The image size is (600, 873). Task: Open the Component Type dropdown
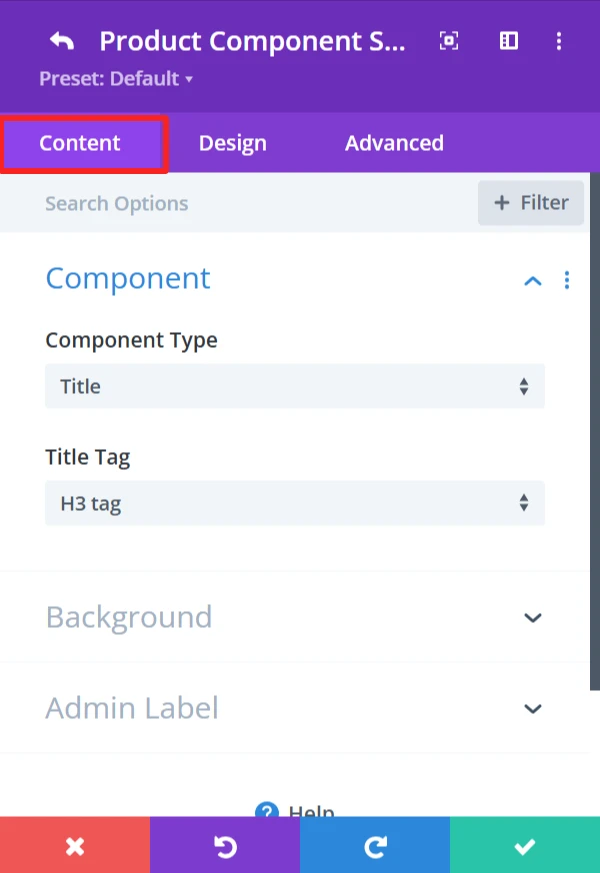(294, 386)
